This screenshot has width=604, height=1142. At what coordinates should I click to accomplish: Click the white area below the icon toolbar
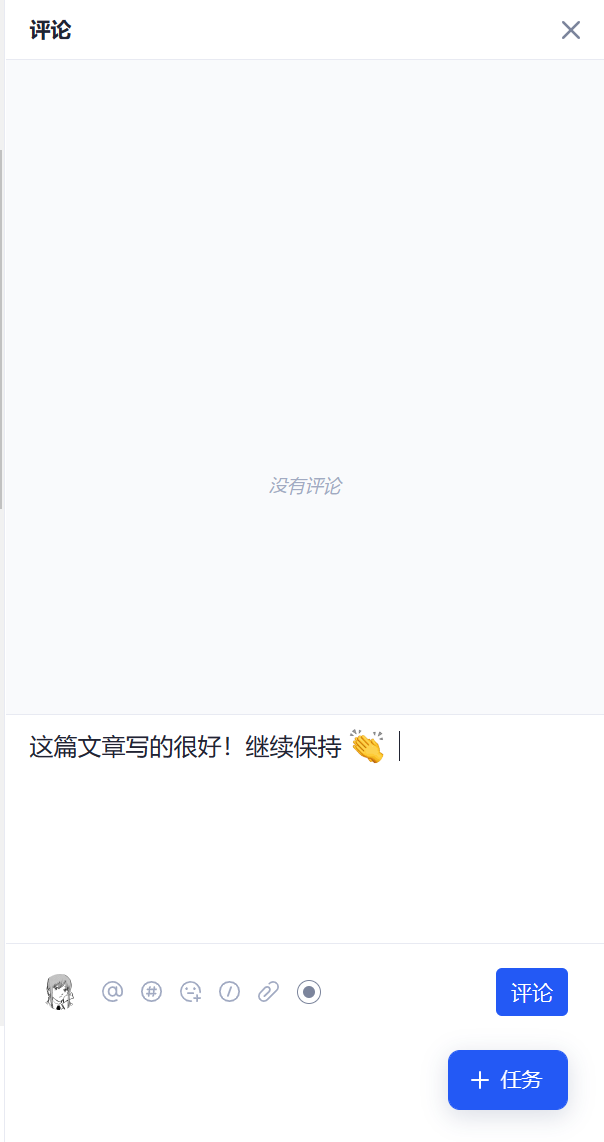[x=219, y=1078]
